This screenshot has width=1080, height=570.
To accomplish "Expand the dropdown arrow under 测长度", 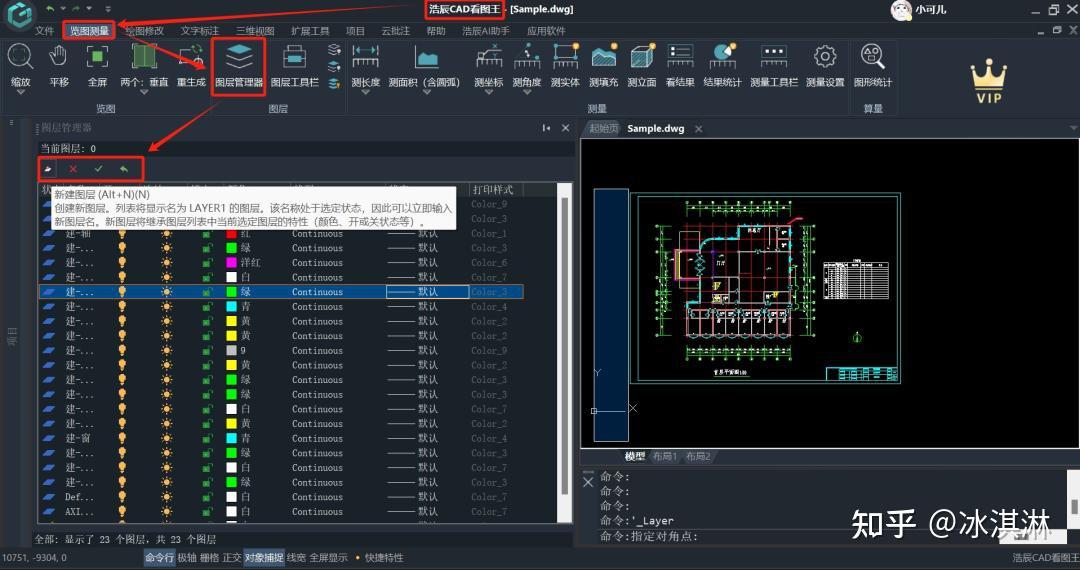I will [x=365, y=92].
